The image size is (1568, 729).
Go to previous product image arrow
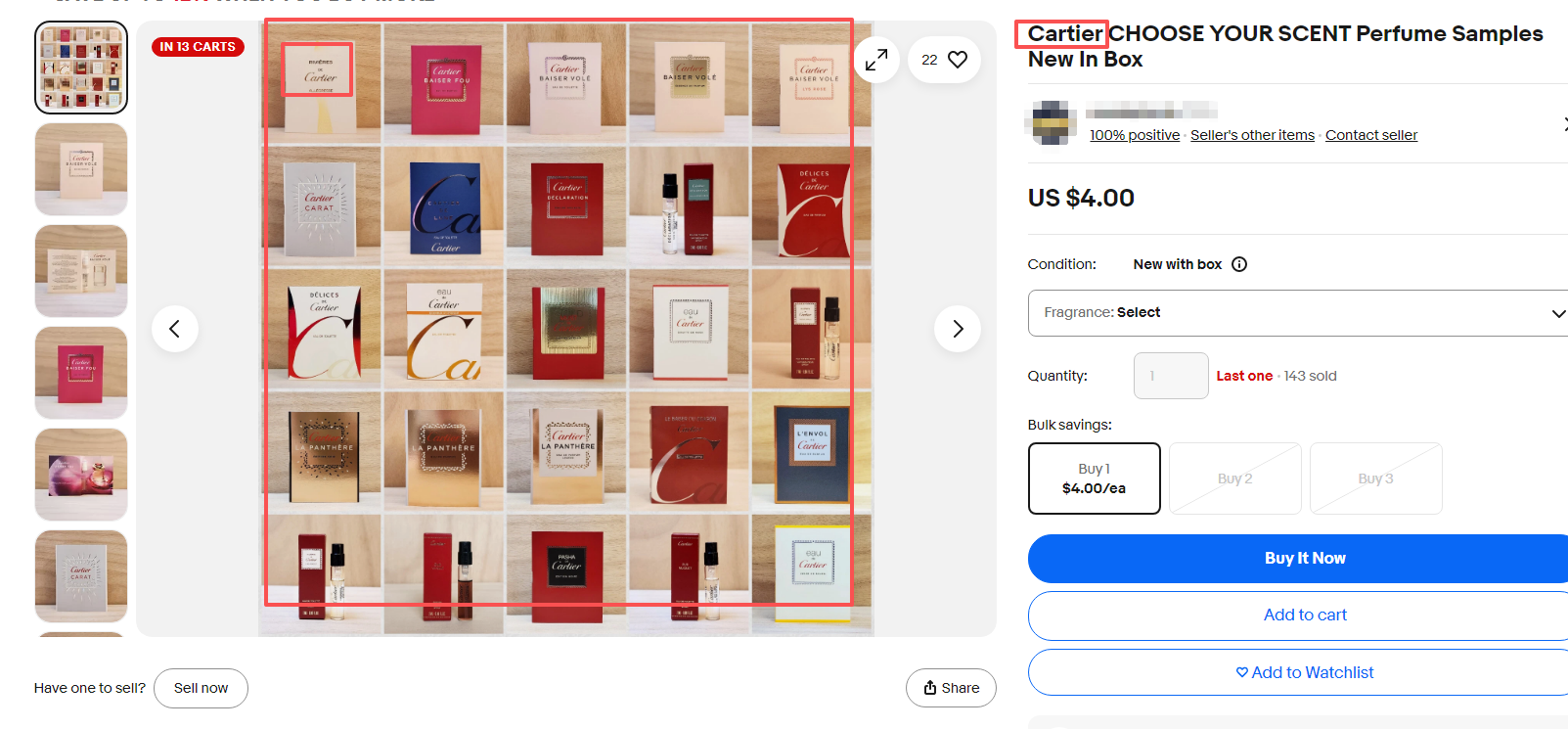click(x=175, y=329)
